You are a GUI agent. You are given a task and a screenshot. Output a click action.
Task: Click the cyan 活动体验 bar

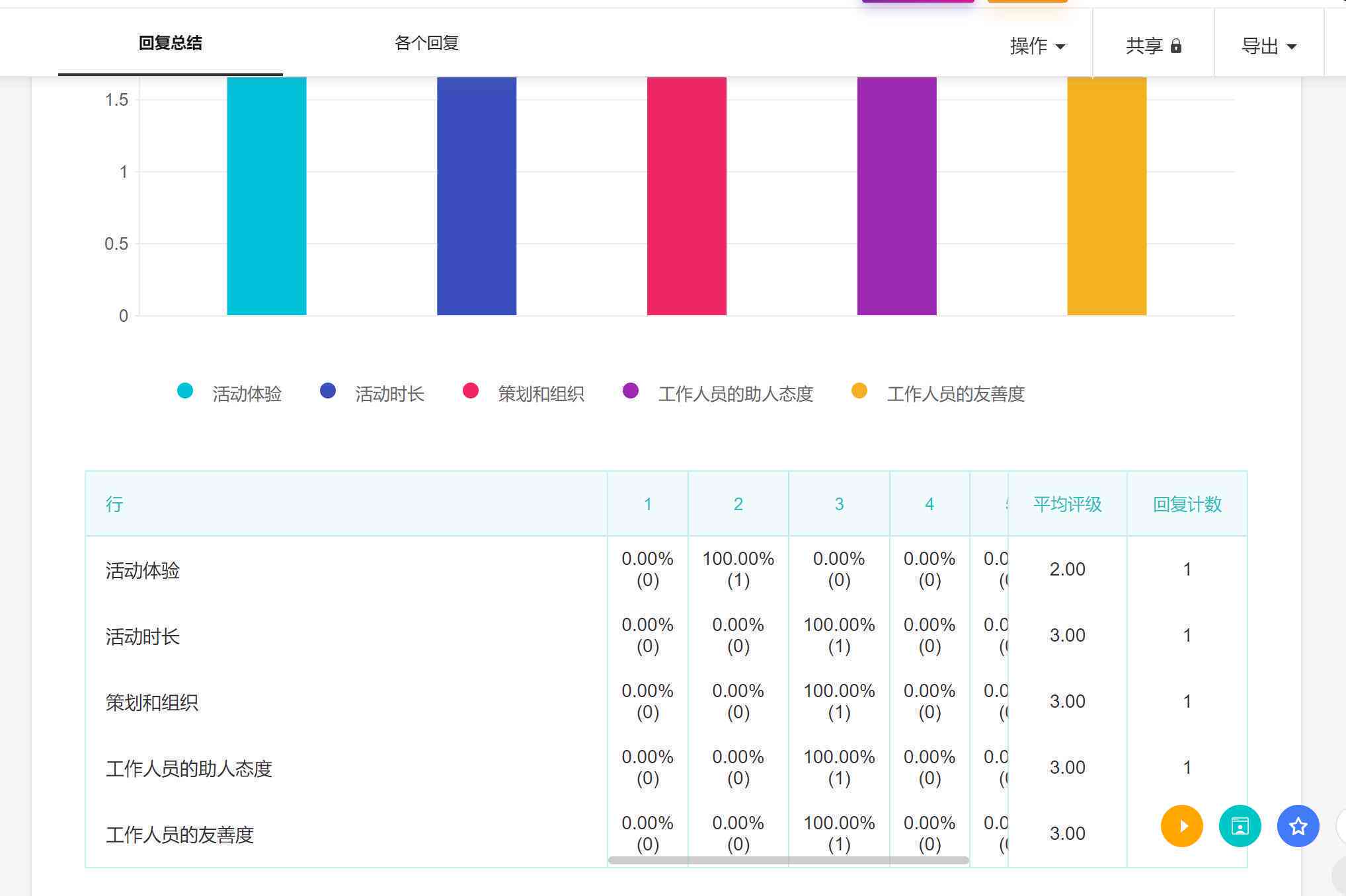click(266, 196)
